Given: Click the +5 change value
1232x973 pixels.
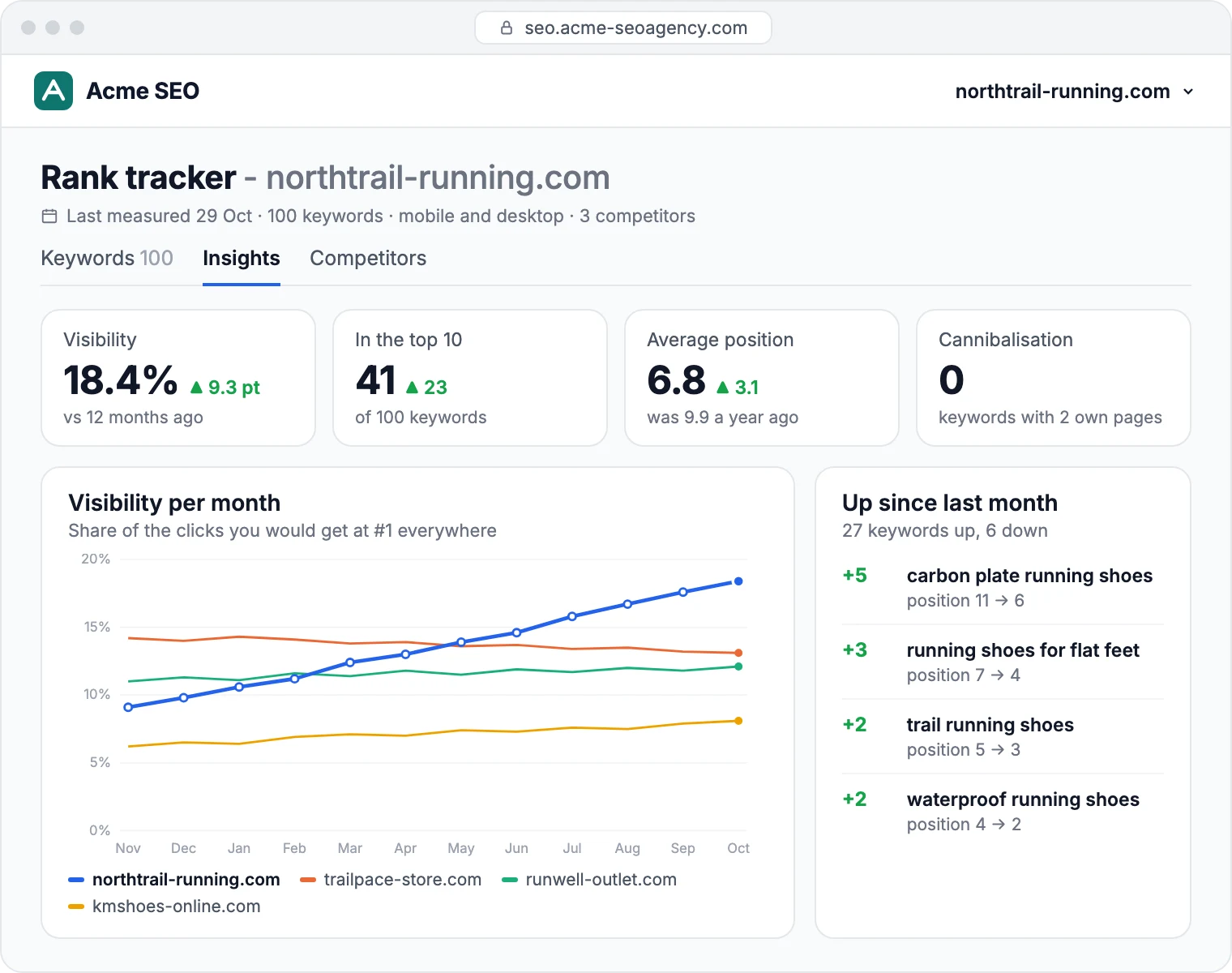Looking at the screenshot, I should 855,576.
